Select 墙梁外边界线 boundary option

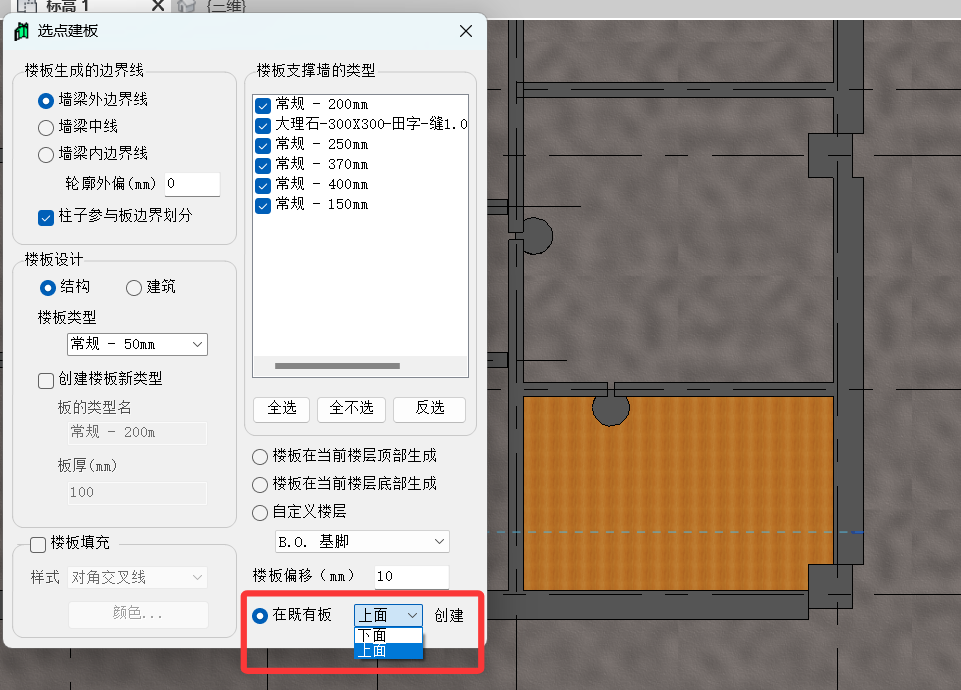coord(46,100)
